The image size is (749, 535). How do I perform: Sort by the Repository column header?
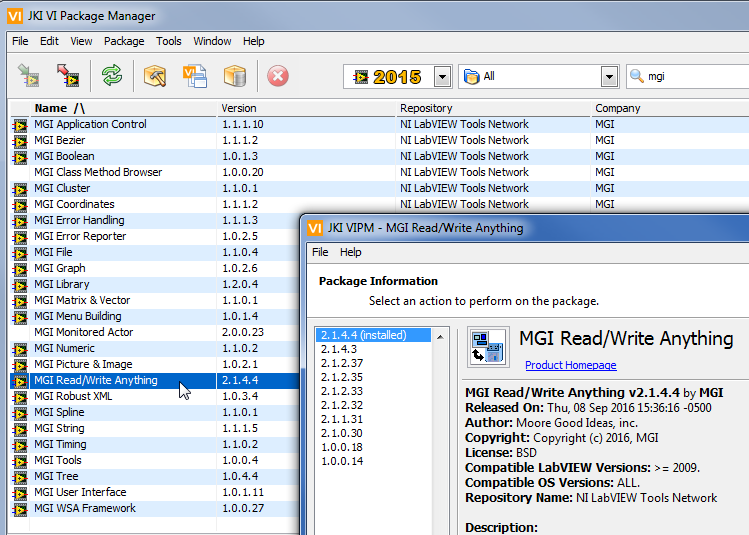tap(494, 108)
